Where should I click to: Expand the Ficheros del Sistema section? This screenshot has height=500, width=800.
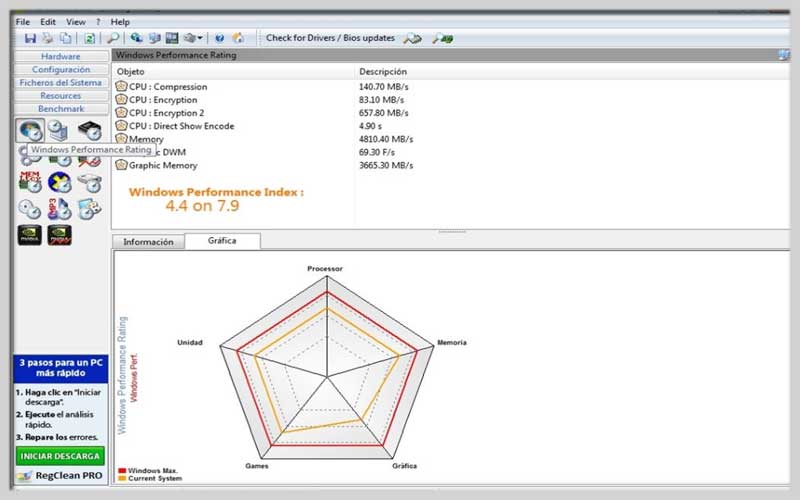(x=61, y=82)
